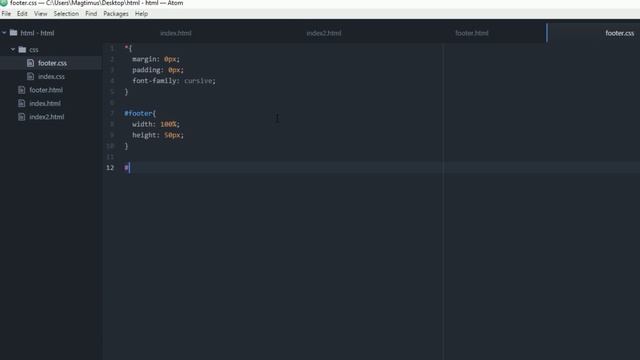Image resolution: width=640 pixels, height=360 pixels.
Task: Place cursor on '#footer{' selector
Action: [x=140, y=113]
